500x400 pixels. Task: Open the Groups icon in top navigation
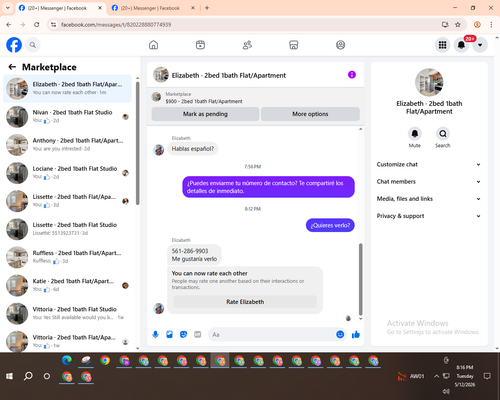[x=340, y=45]
